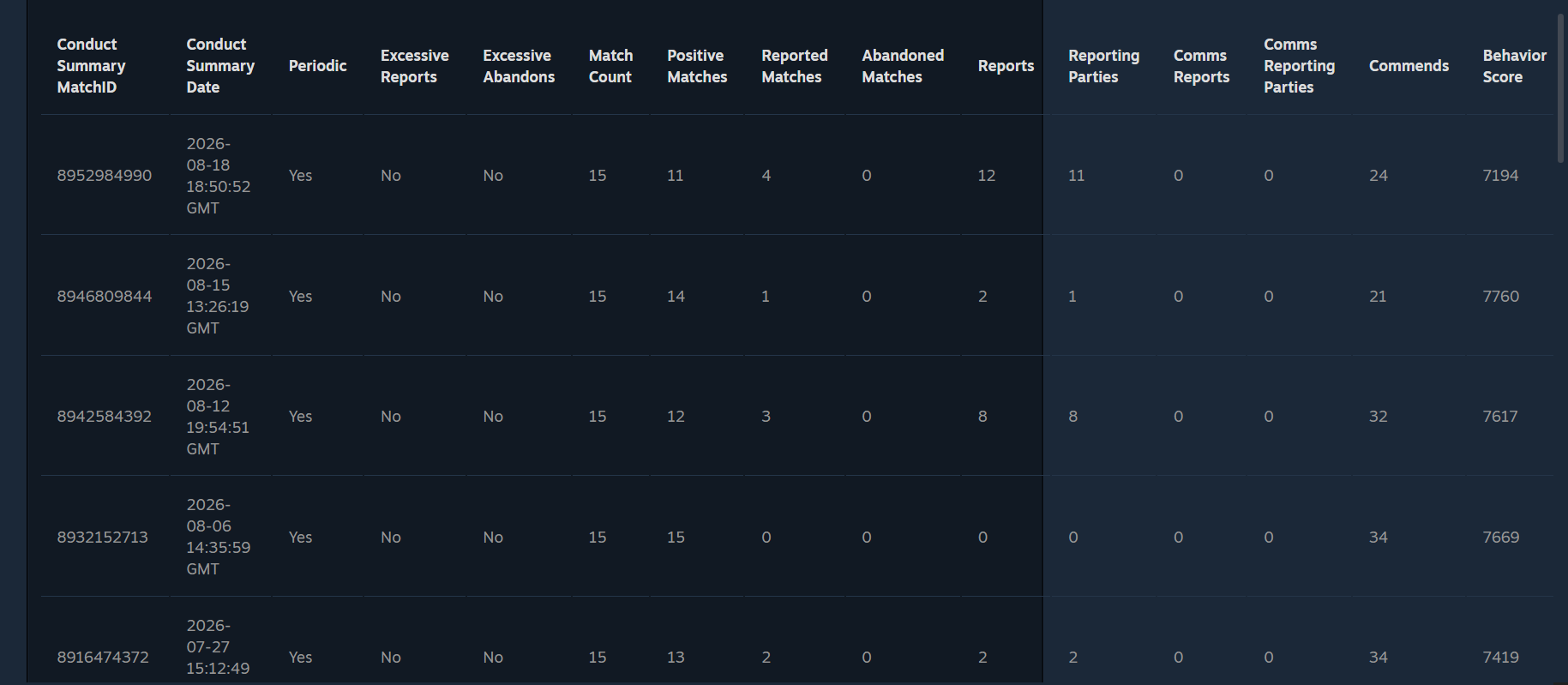Click the date 2026-08-18 18:50:52 GMT

(x=219, y=176)
